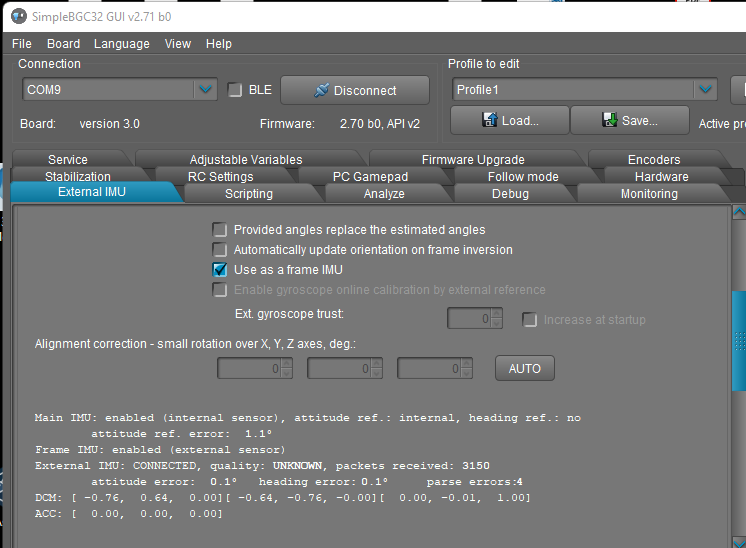The image size is (746, 548).
Task: Click the Load... profile button
Action: coord(510,120)
